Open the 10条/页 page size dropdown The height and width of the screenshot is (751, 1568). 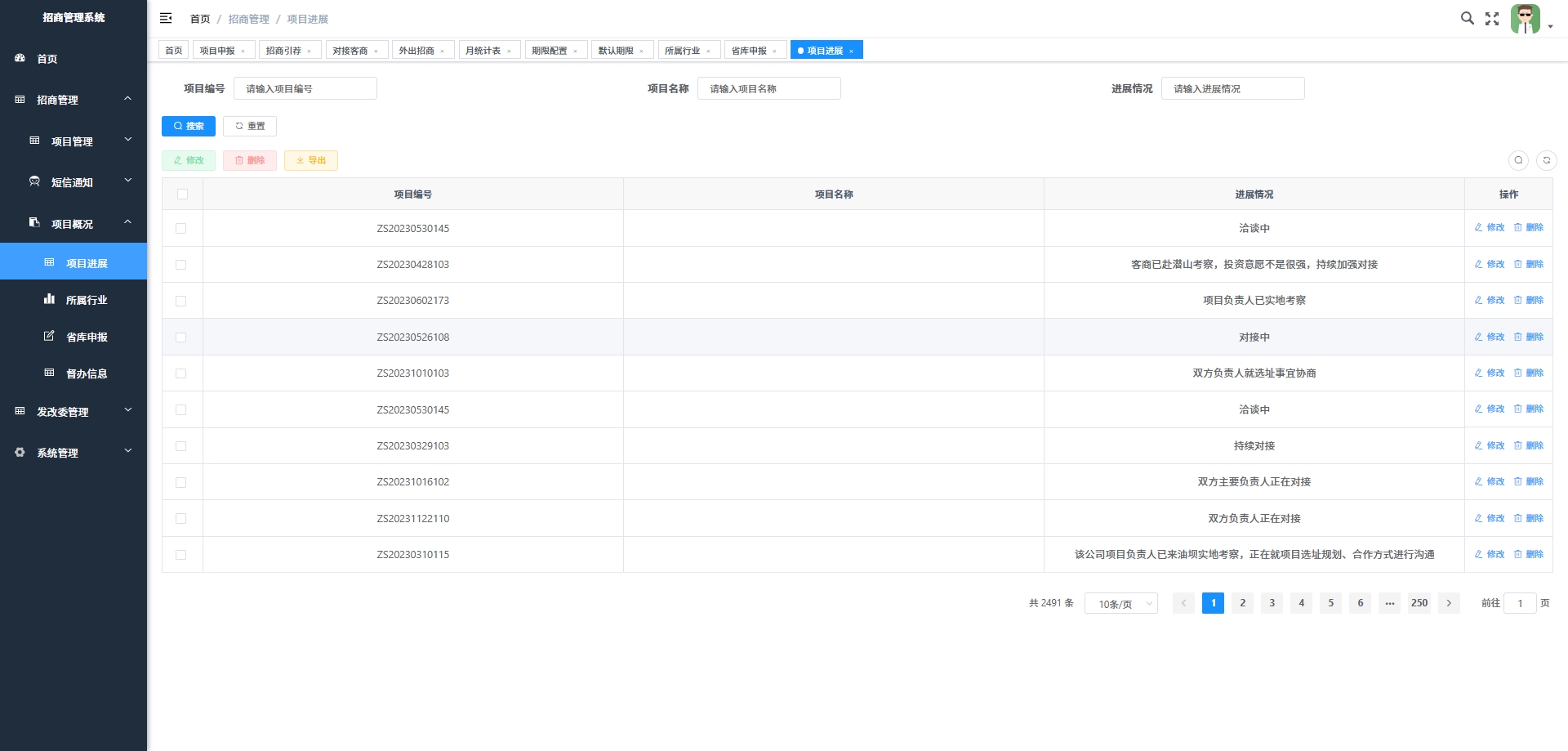[1120, 604]
